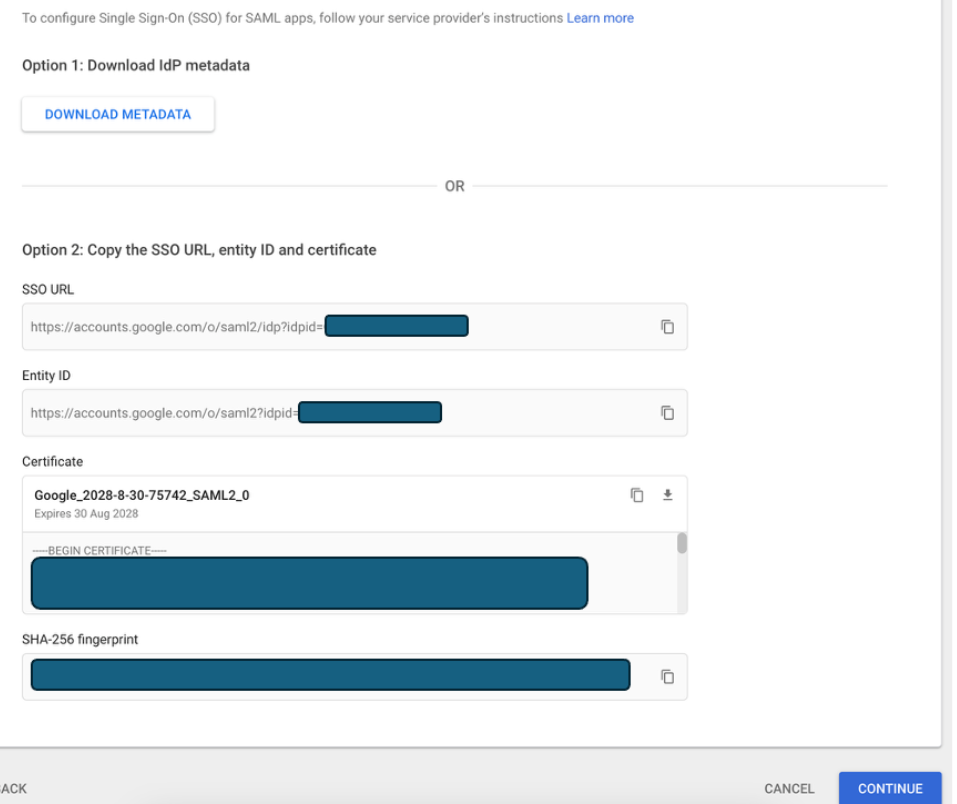Click the copy icon for the fingerprint field
This screenshot has width=957, height=804.
tap(666, 676)
